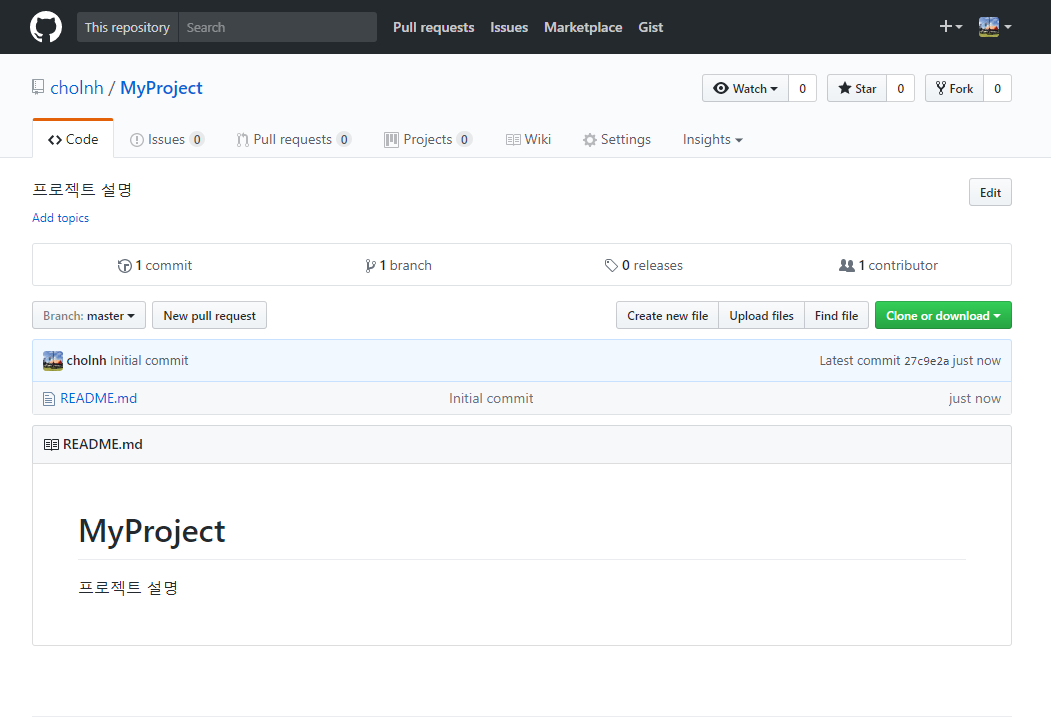Open Marketplace from top navigation
1051x727 pixels.
[583, 27]
